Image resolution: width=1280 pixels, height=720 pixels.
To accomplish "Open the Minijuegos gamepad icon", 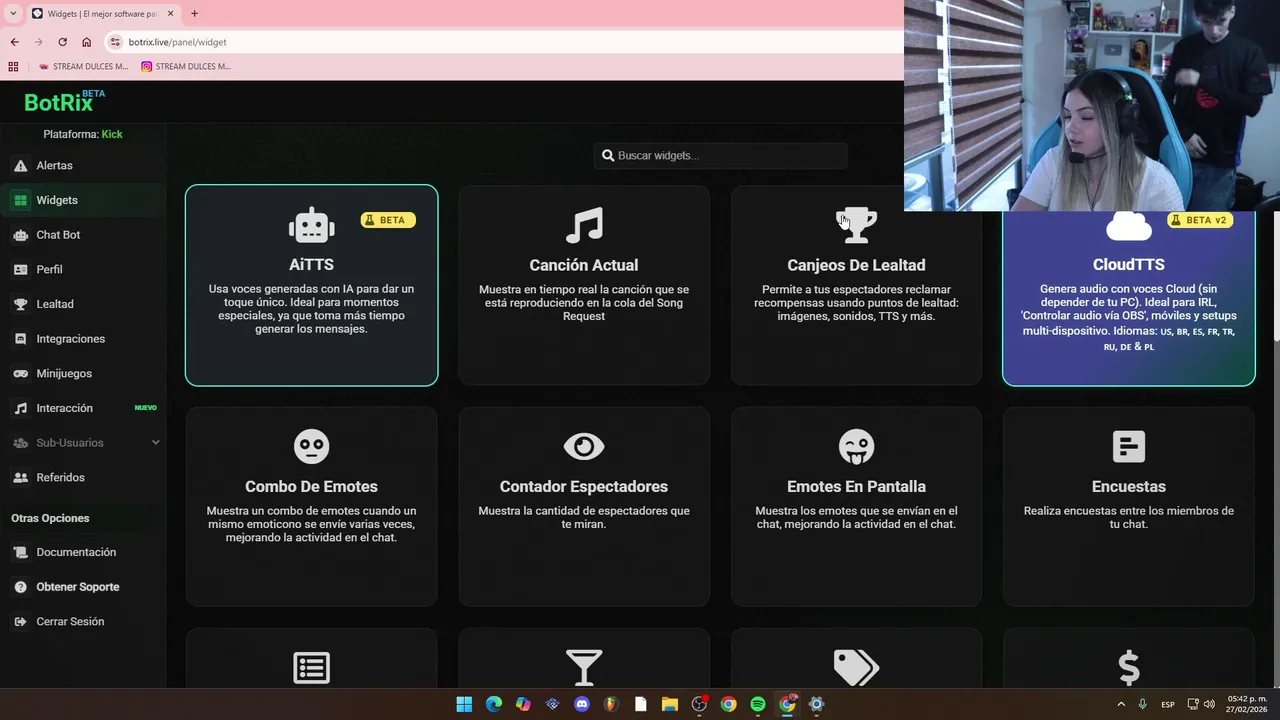I will tap(20, 373).
